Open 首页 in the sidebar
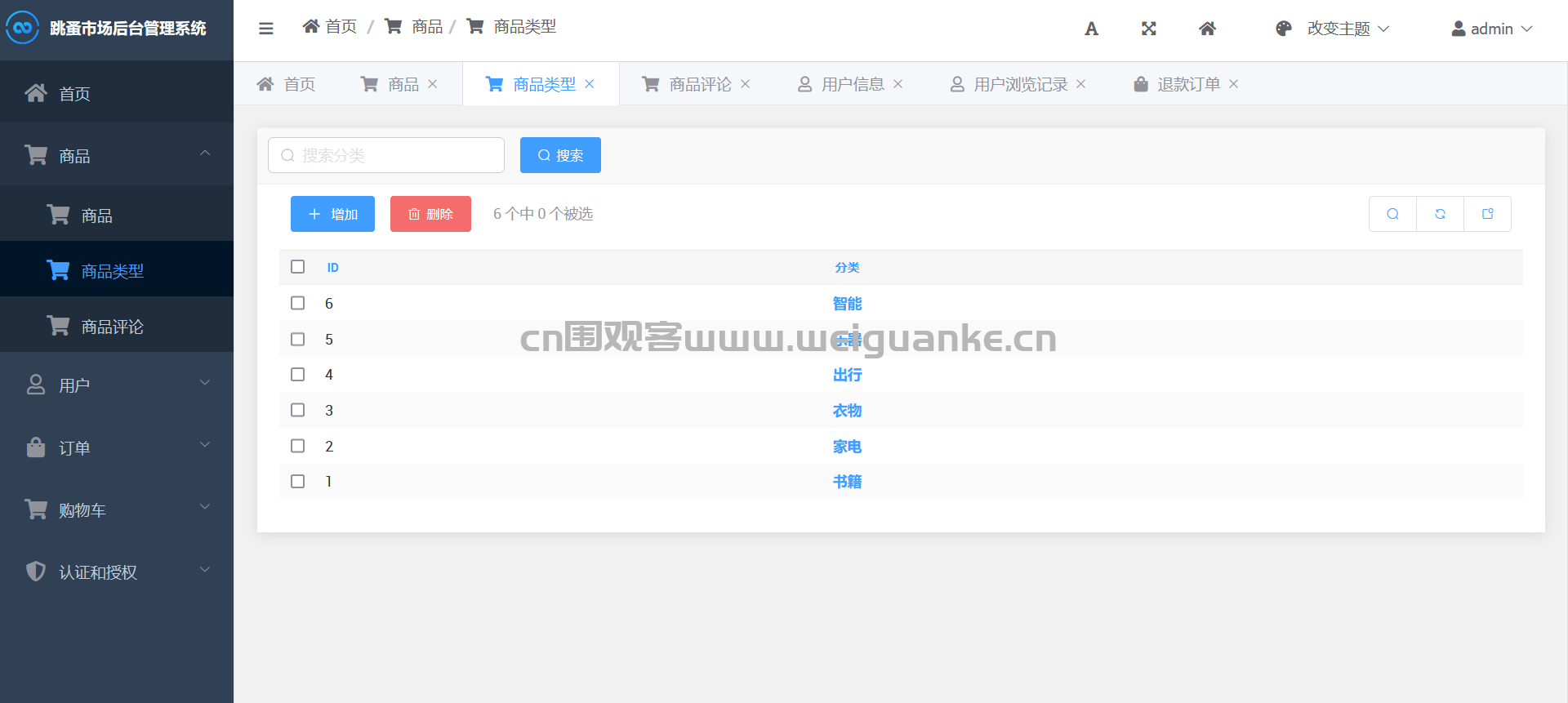Screen dimensions: 1568x703 (117, 92)
